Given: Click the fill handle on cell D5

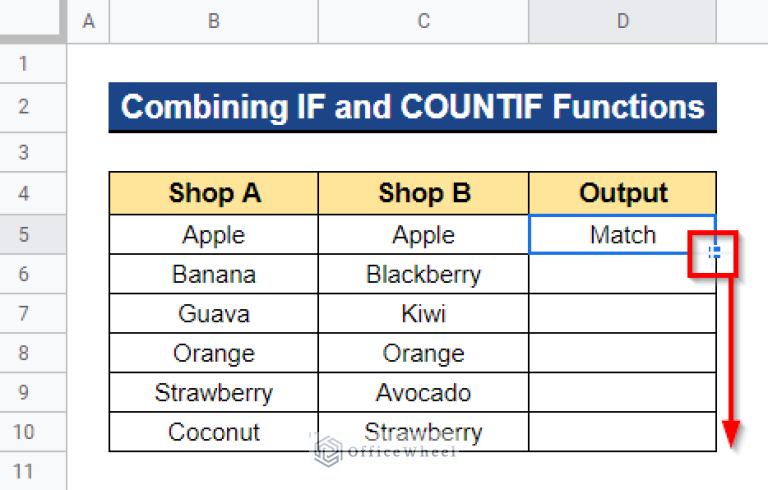Looking at the screenshot, I should click(715, 252).
